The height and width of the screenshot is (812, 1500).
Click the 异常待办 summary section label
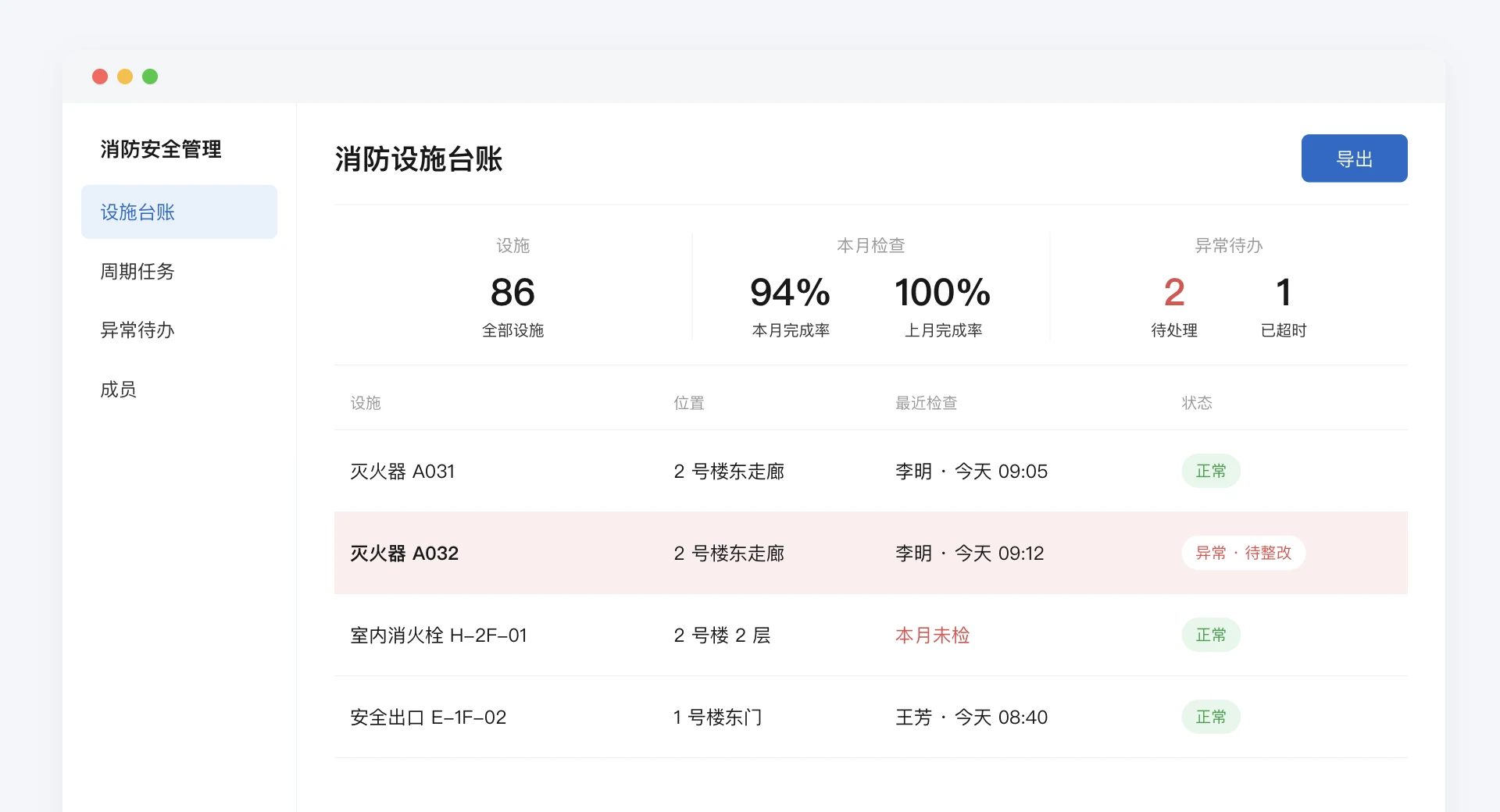[1228, 245]
